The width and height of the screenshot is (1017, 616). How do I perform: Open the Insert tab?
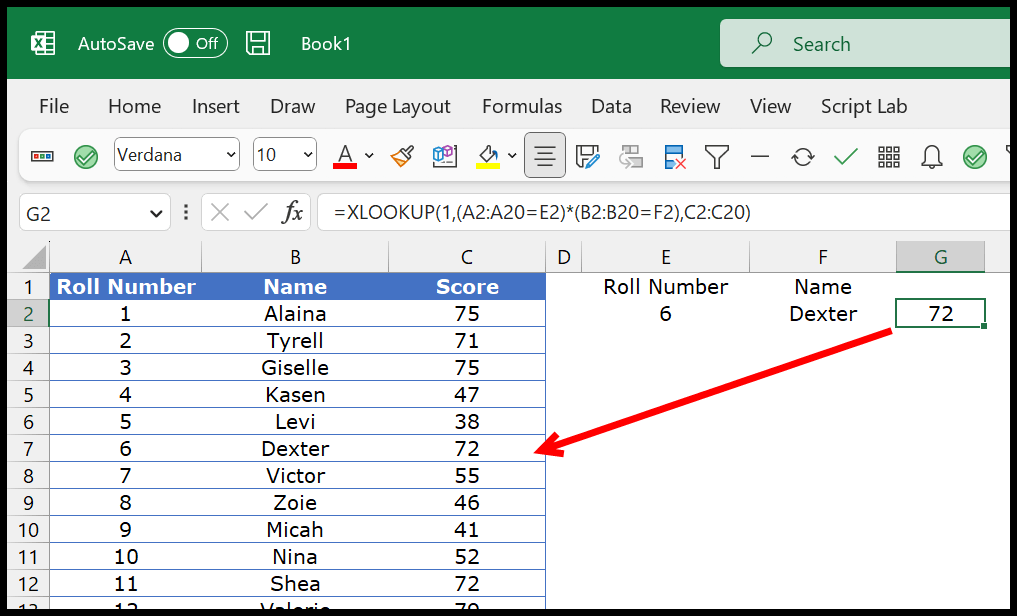215,106
